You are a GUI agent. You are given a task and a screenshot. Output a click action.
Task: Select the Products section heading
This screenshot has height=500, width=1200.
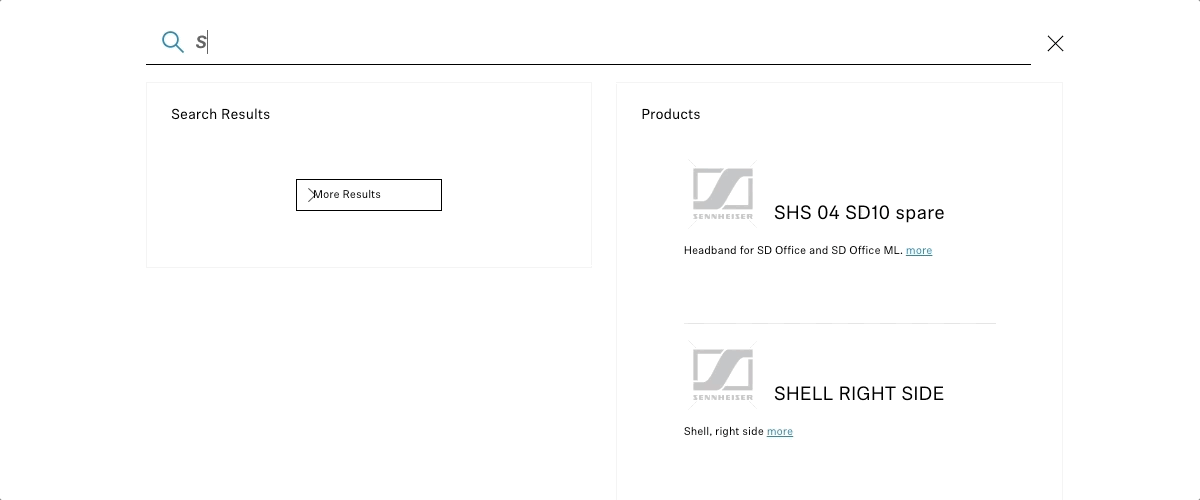click(671, 114)
